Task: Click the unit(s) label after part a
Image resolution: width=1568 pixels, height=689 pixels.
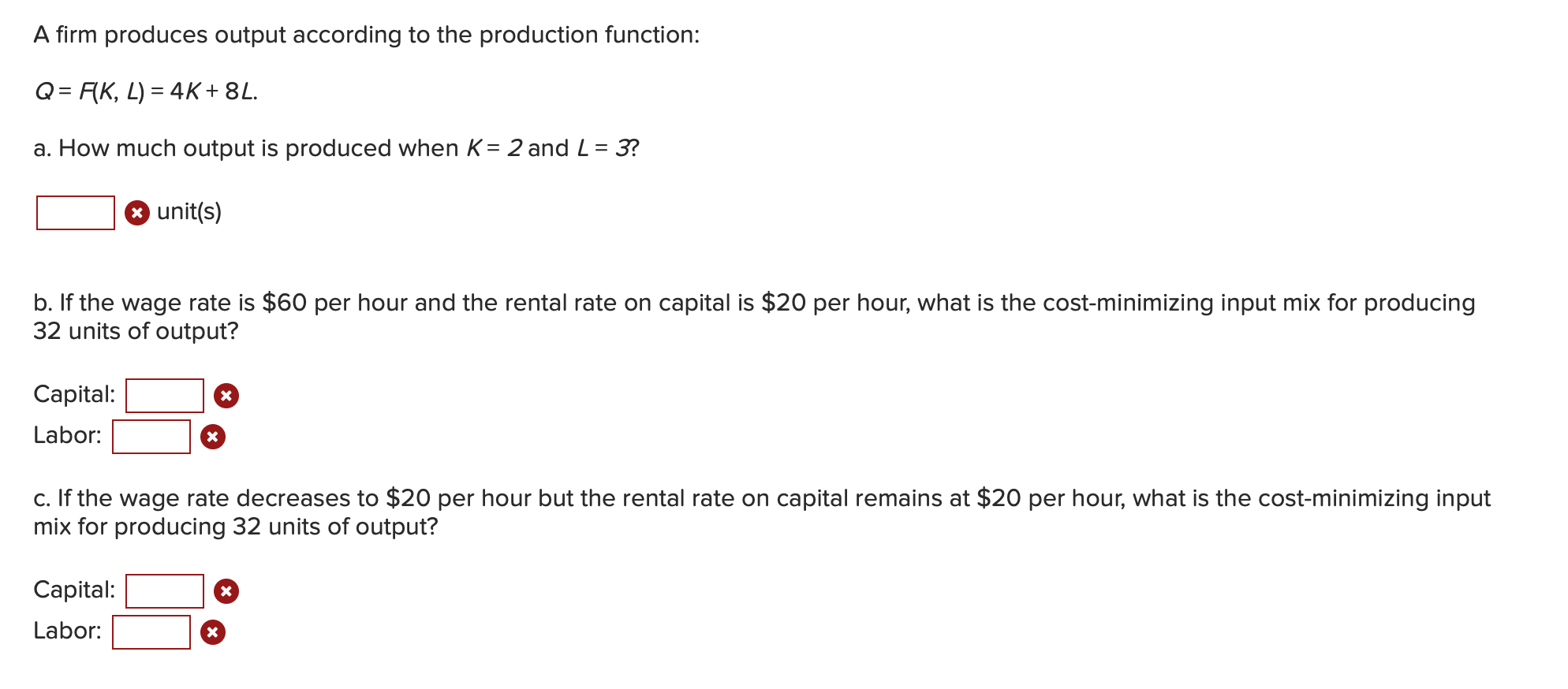Action: [189, 212]
